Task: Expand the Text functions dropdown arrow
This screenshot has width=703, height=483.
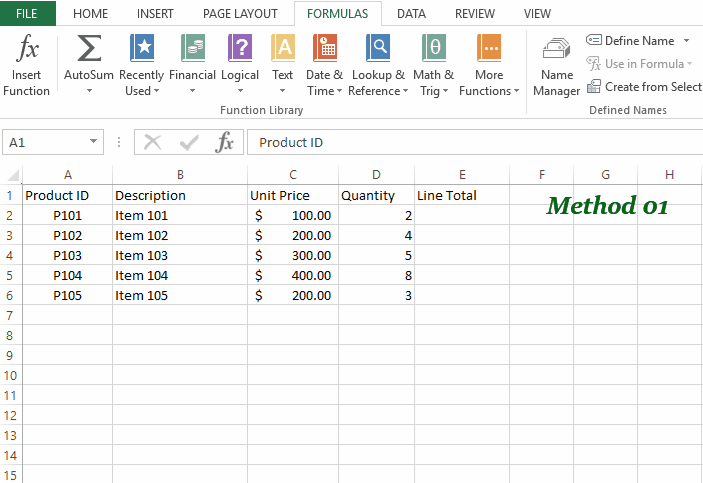Action: pos(282,91)
